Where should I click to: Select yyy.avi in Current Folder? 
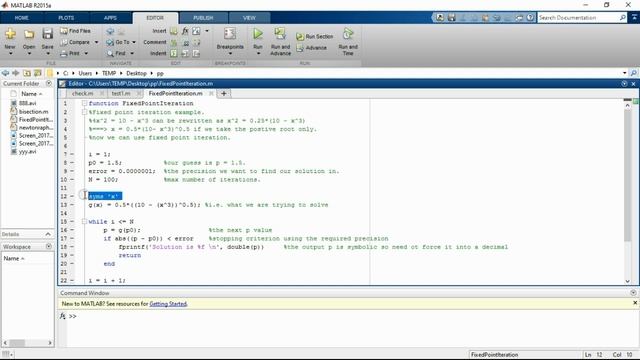pyautogui.click(x=27, y=151)
